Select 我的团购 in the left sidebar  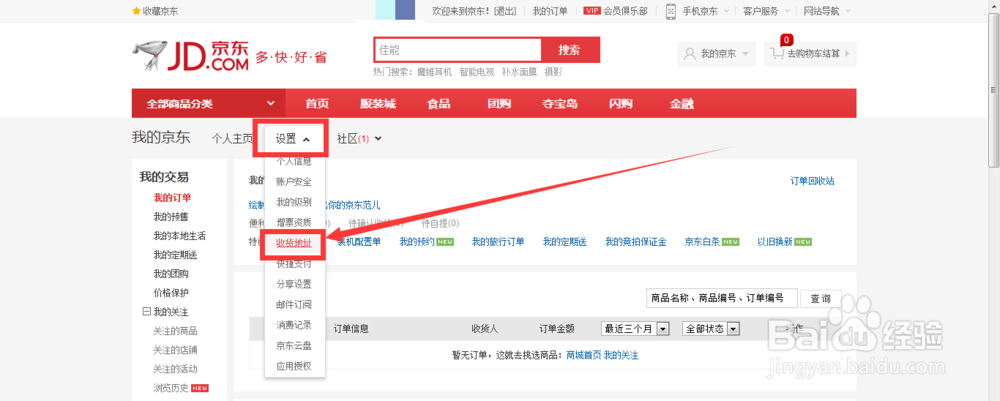(x=171, y=274)
